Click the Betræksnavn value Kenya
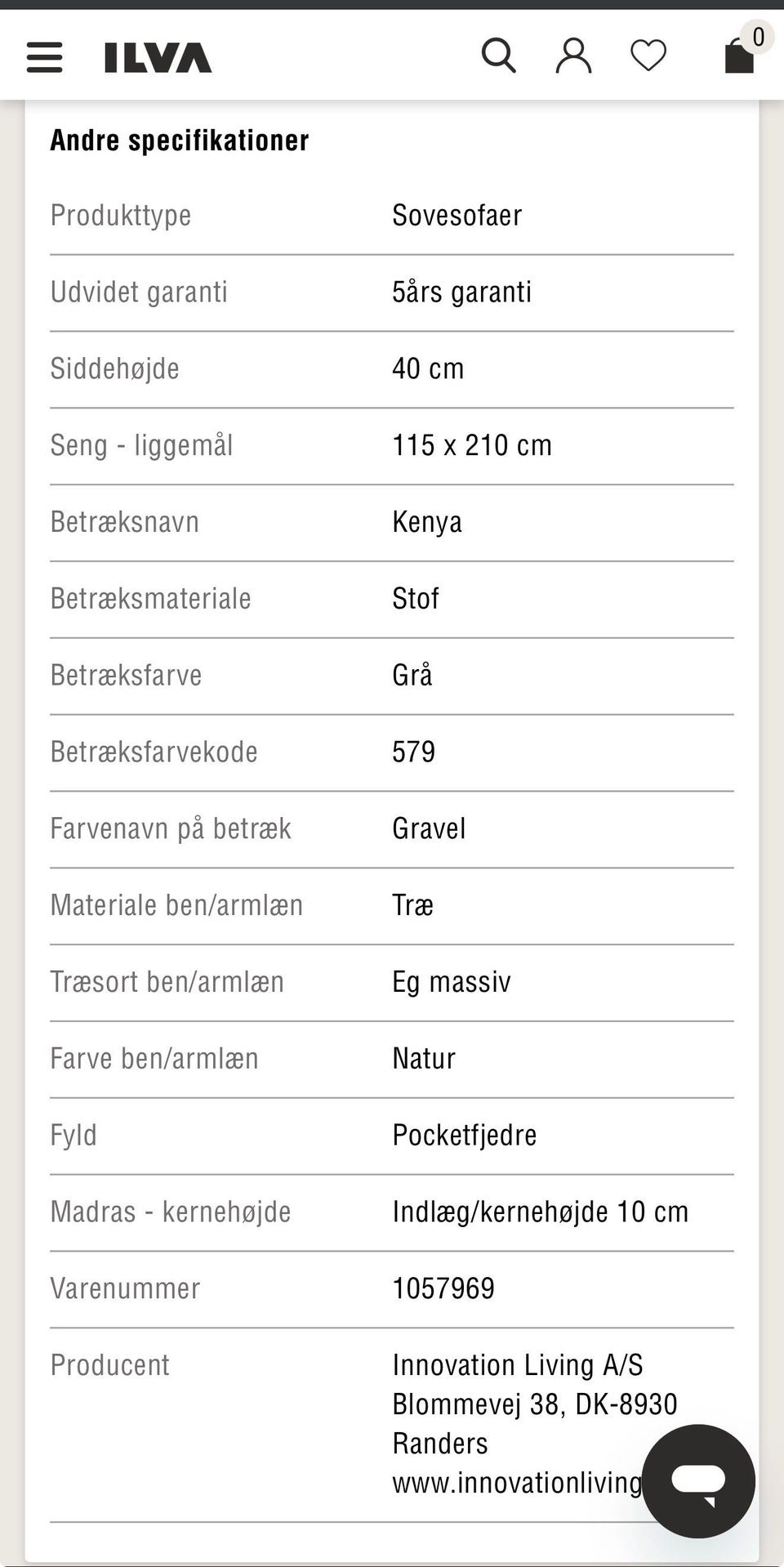Image resolution: width=784 pixels, height=1567 pixels. point(426,522)
